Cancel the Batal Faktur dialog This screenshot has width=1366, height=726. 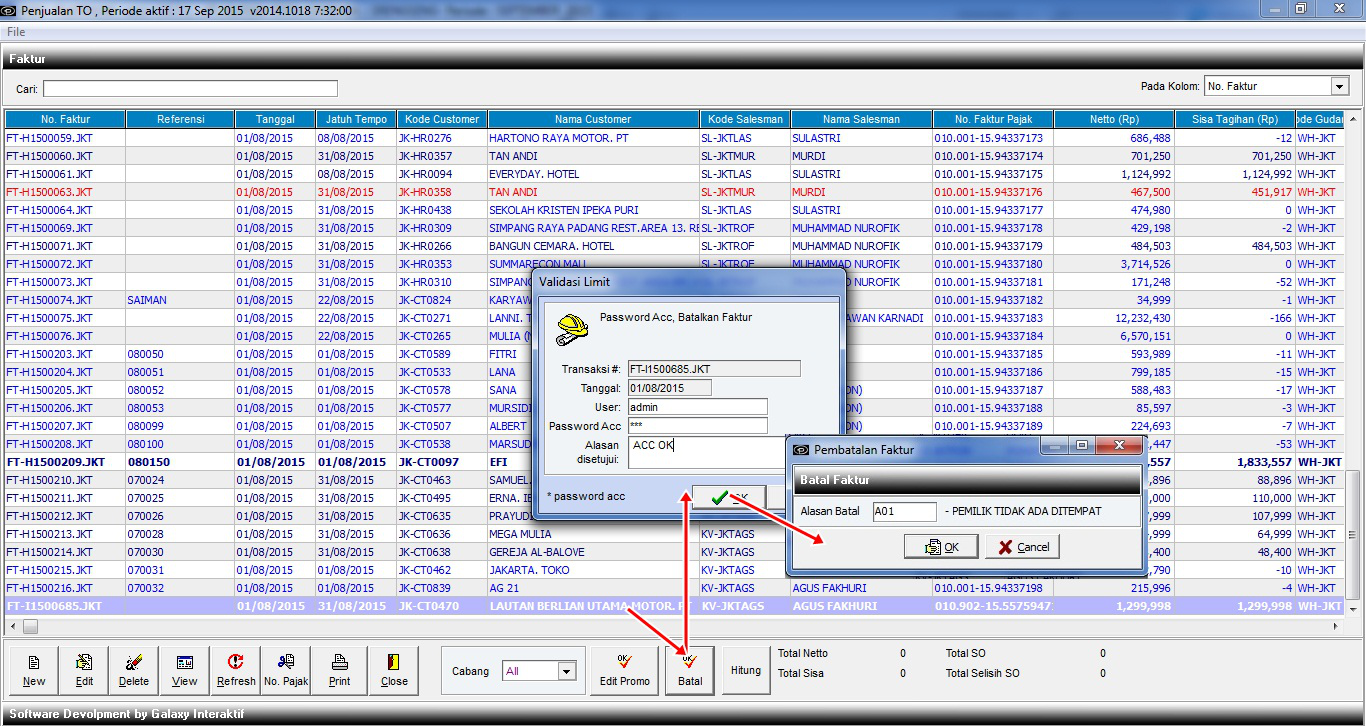coord(1022,547)
